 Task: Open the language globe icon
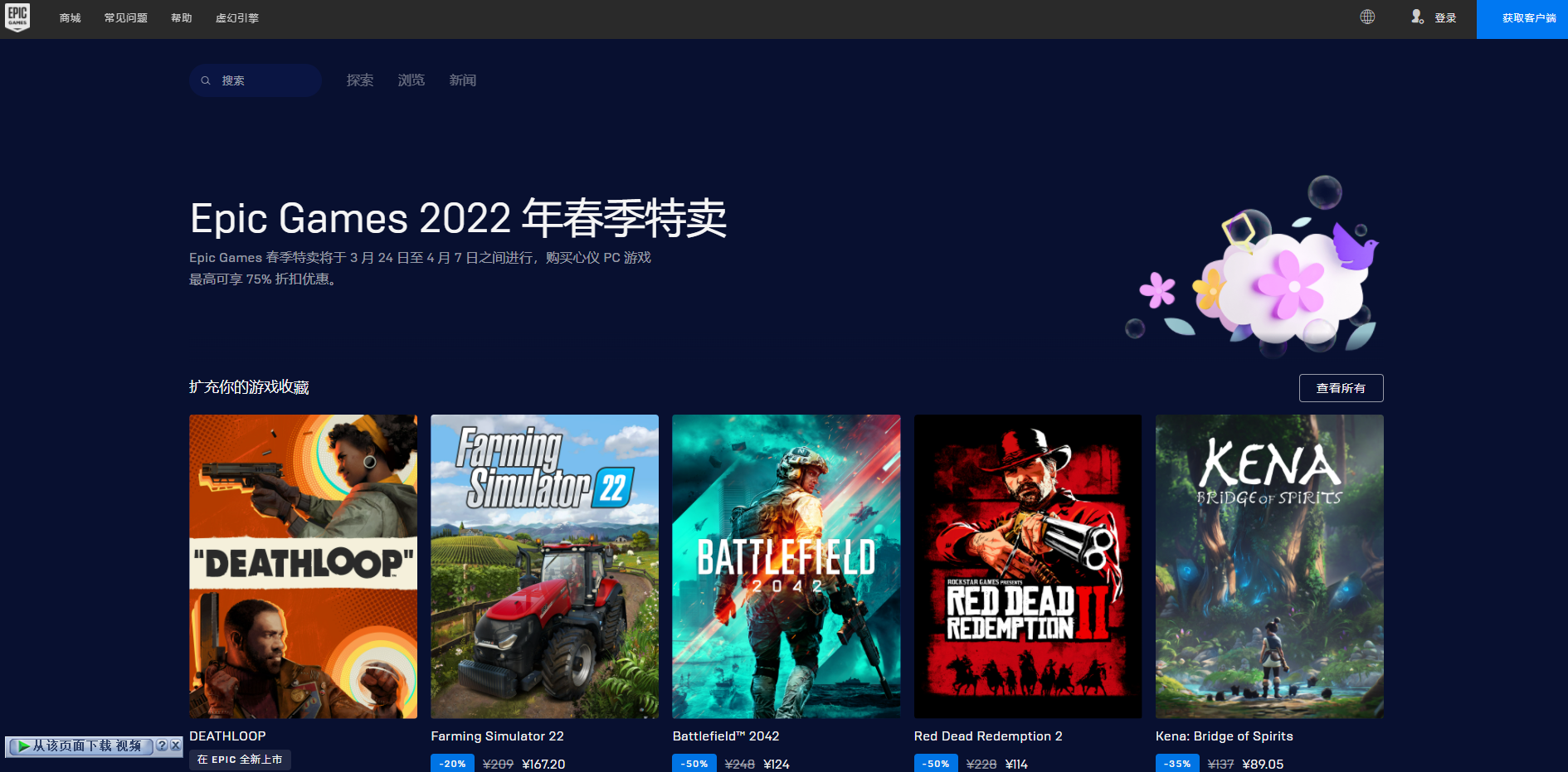click(1367, 17)
